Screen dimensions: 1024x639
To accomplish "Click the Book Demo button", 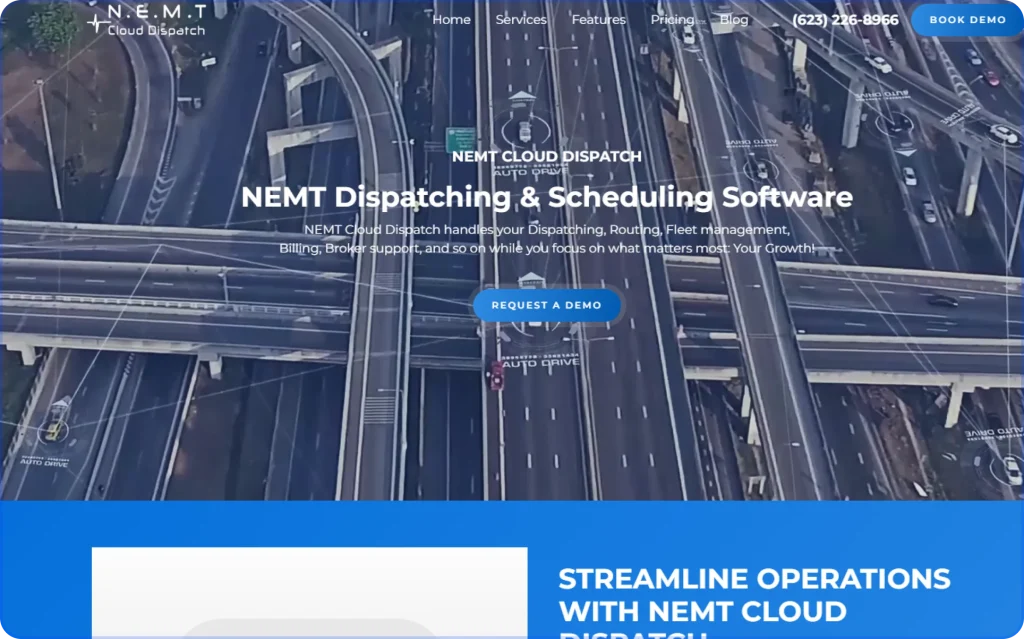I will (967, 20).
